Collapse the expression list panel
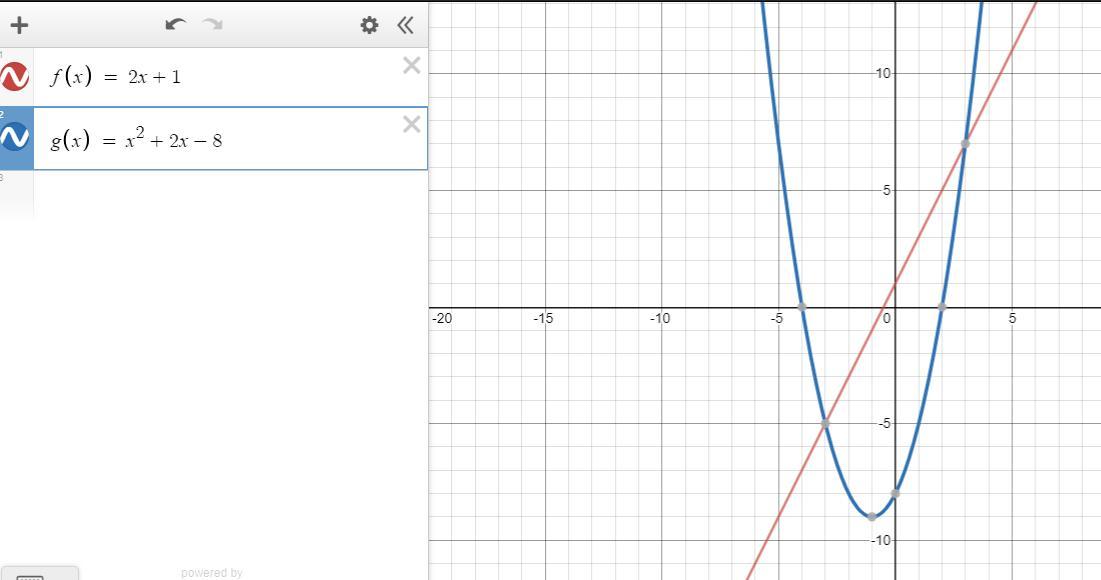This screenshot has height=580, width=1101. [x=405, y=25]
